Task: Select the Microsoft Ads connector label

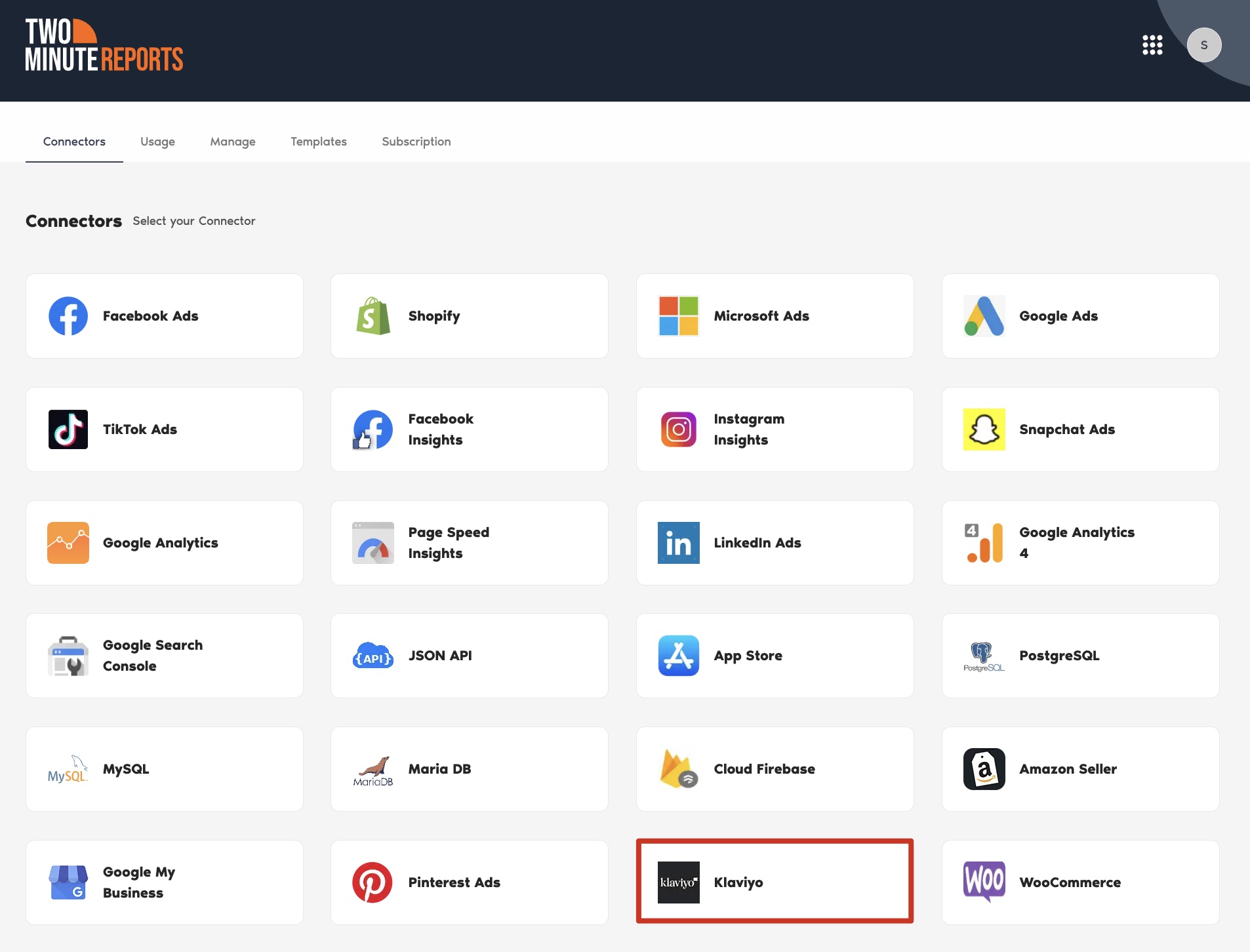Action: [x=761, y=316]
